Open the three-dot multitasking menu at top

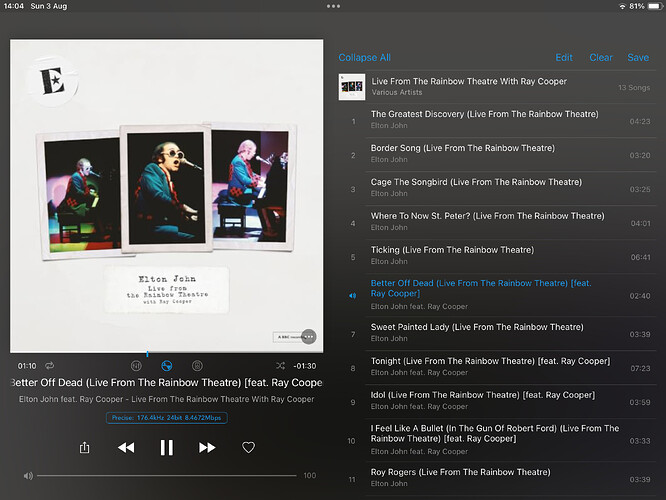(x=333, y=6)
